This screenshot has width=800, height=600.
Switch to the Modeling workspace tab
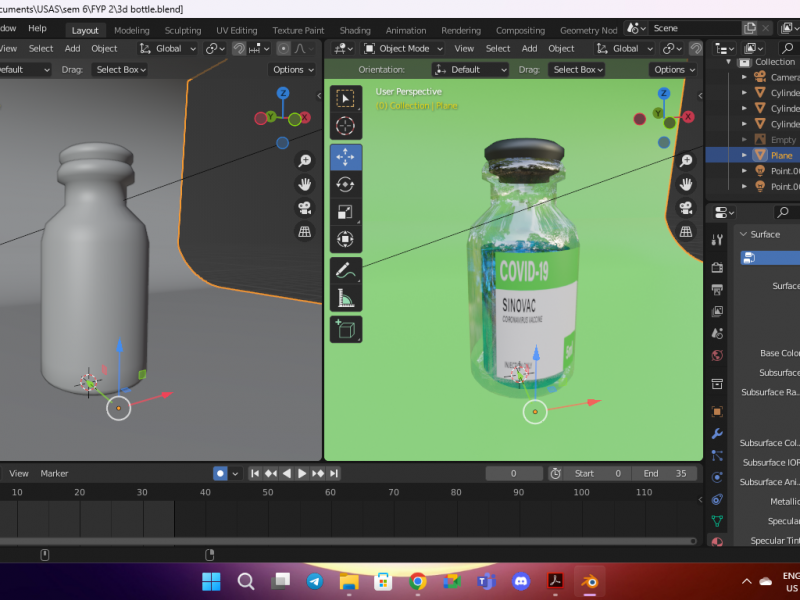tap(131, 30)
